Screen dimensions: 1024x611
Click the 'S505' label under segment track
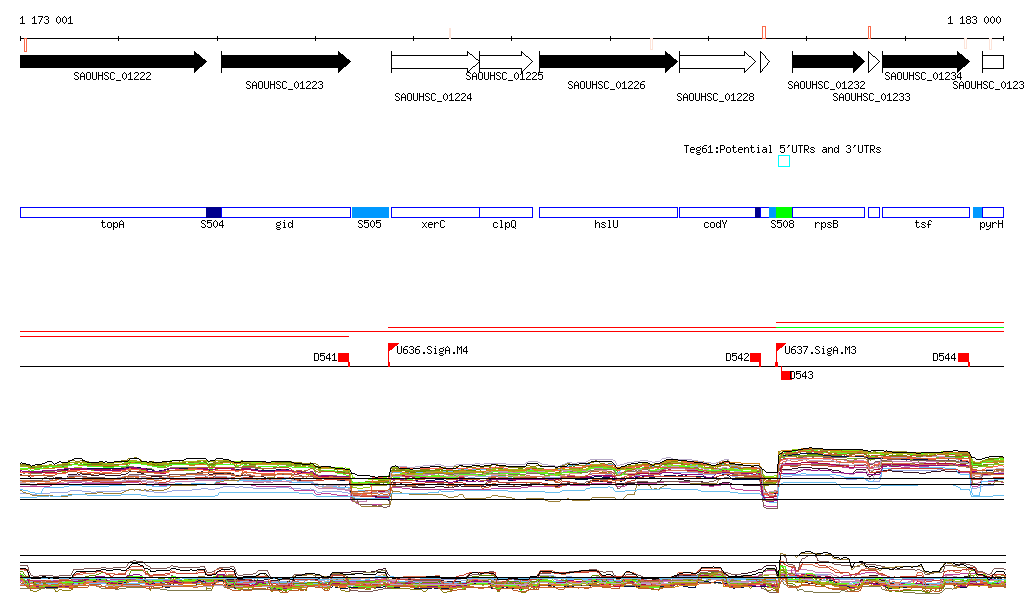coord(369,225)
